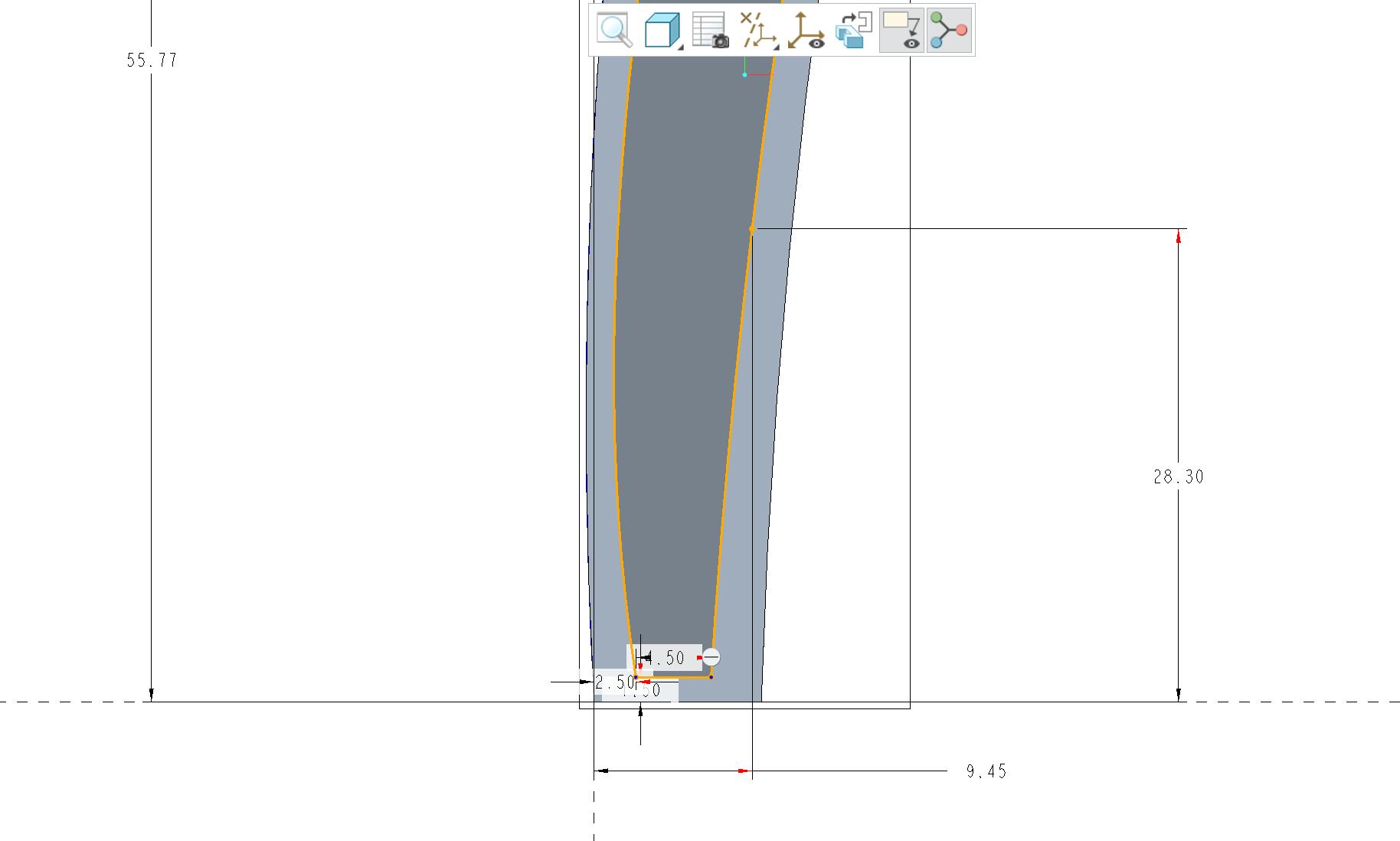Select the 2.50 dimension value

click(x=615, y=682)
